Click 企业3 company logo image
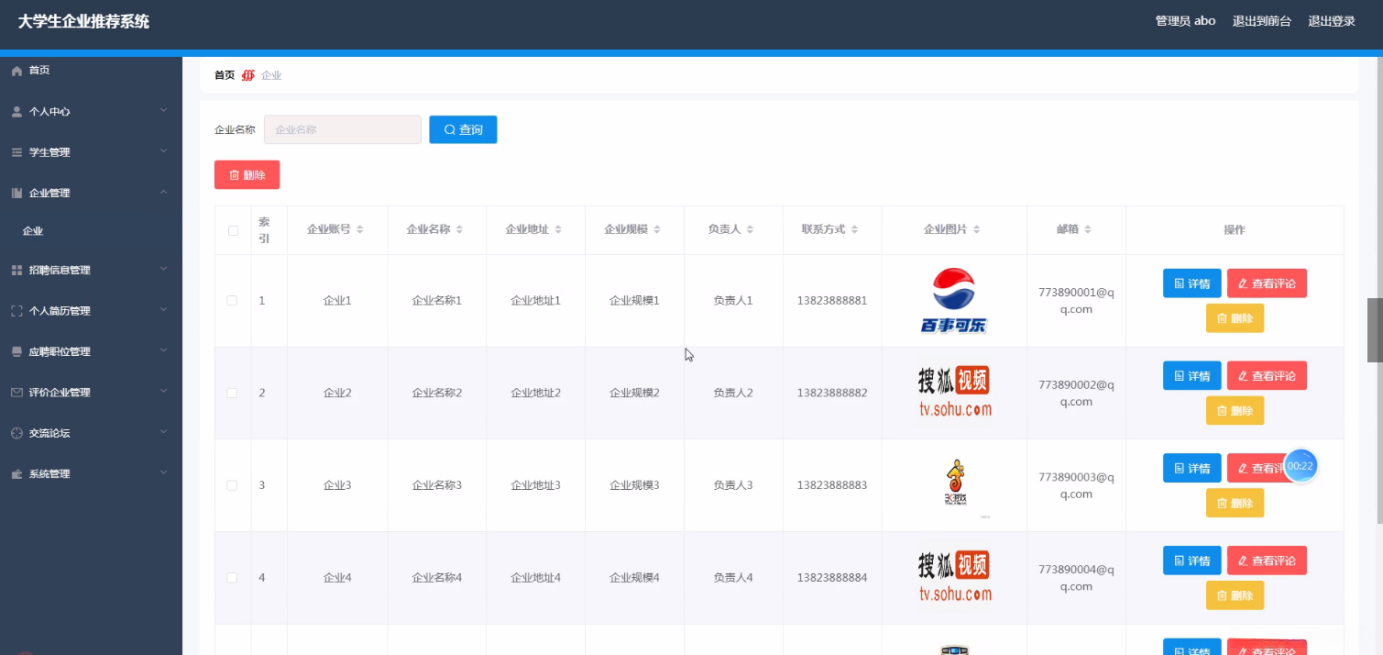 pos(955,484)
